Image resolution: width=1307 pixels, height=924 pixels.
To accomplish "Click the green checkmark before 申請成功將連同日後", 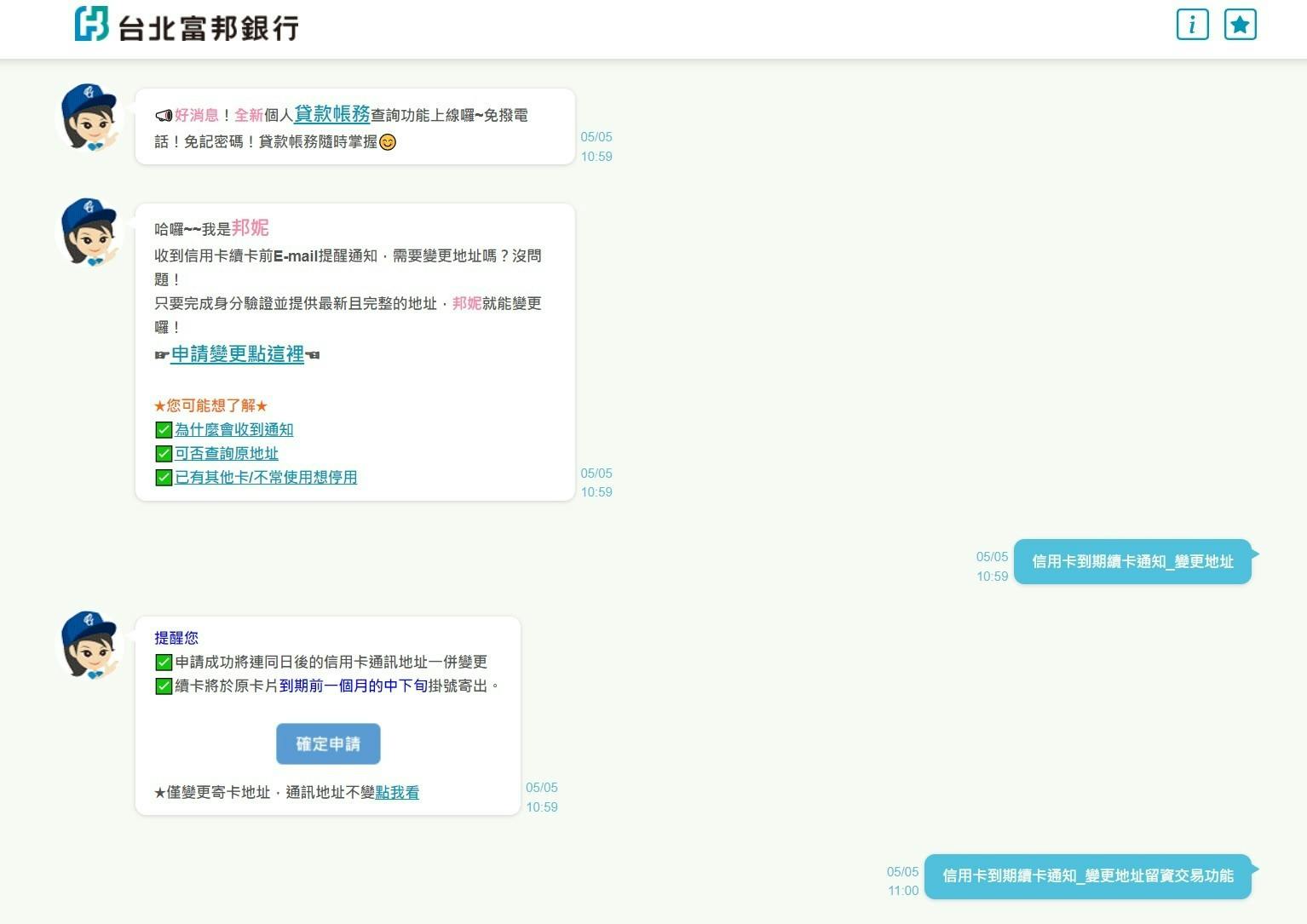I will [x=164, y=663].
